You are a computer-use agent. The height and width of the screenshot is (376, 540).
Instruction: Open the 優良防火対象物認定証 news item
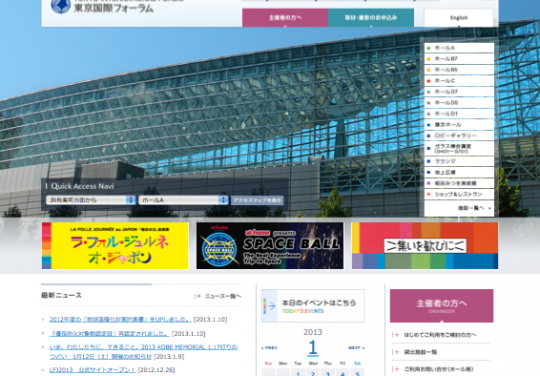click(x=110, y=334)
